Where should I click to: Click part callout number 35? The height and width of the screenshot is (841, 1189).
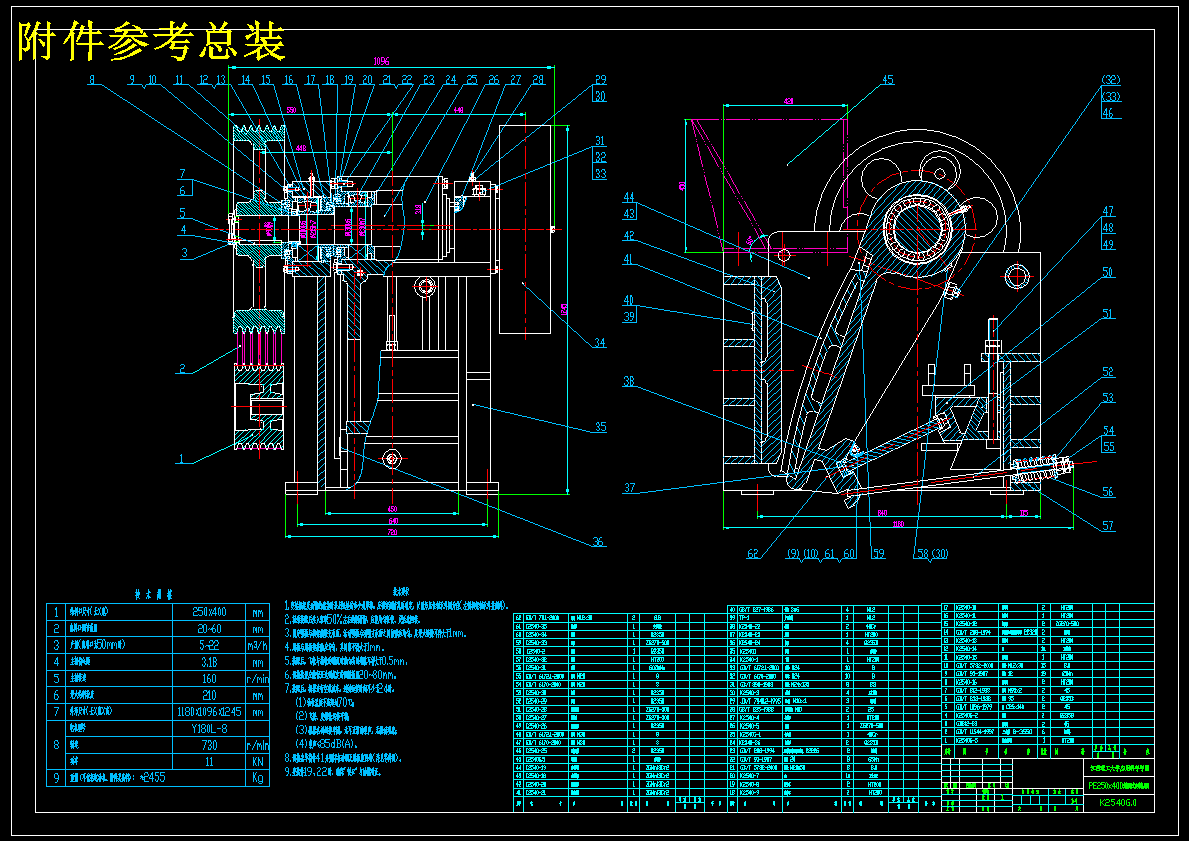601,427
